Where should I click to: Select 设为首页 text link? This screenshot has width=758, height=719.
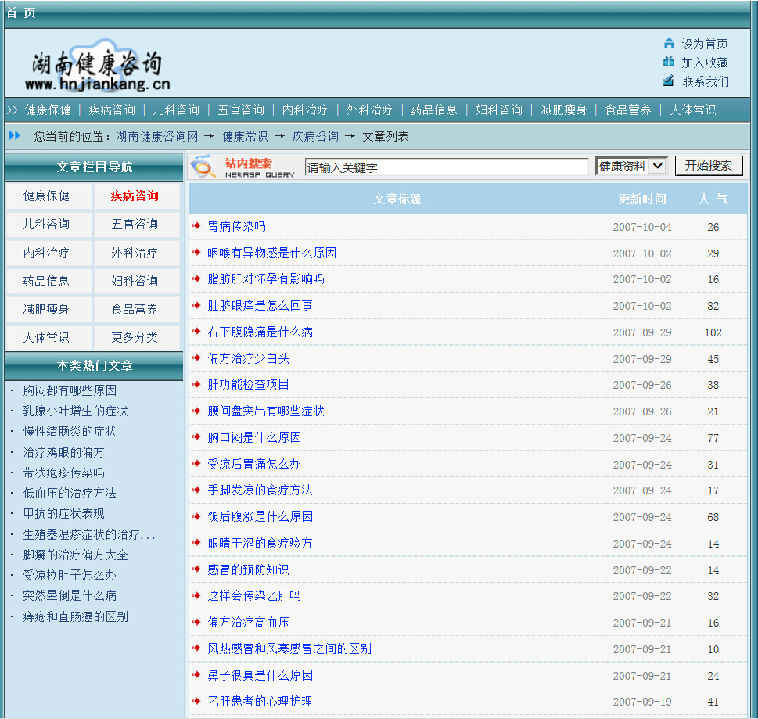(x=704, y=44)
